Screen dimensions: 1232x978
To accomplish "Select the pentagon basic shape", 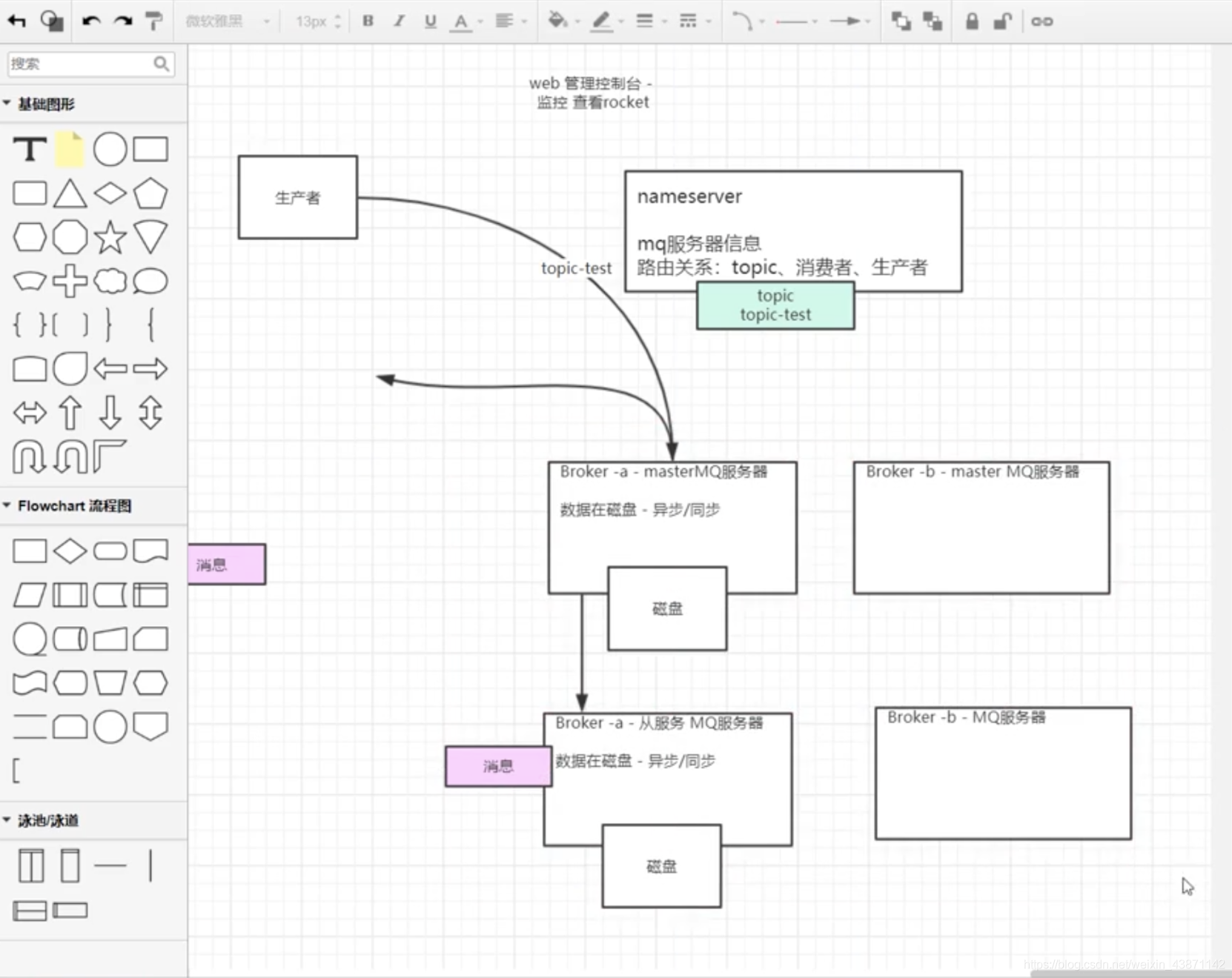I will pos(150,193).
